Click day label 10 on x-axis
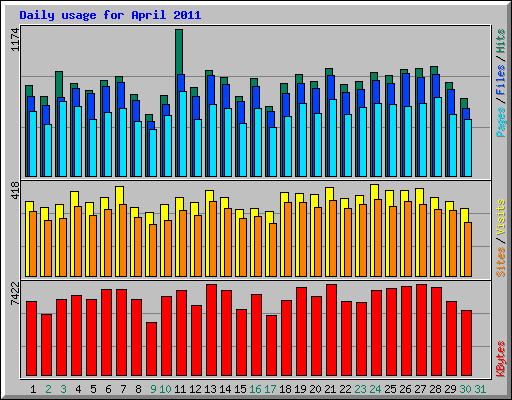This screenshot has height=400, width=512. click(165, 389)
